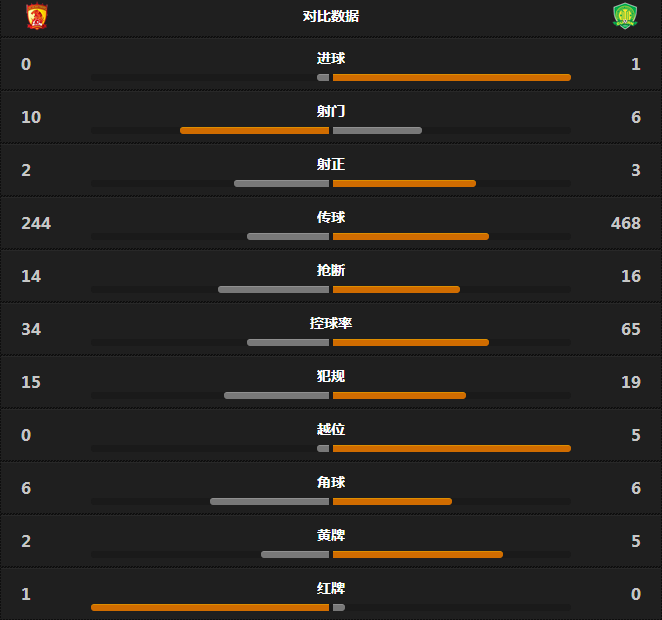
Task: Click the 红牌 stat label
Action: (x=331, y=588)
